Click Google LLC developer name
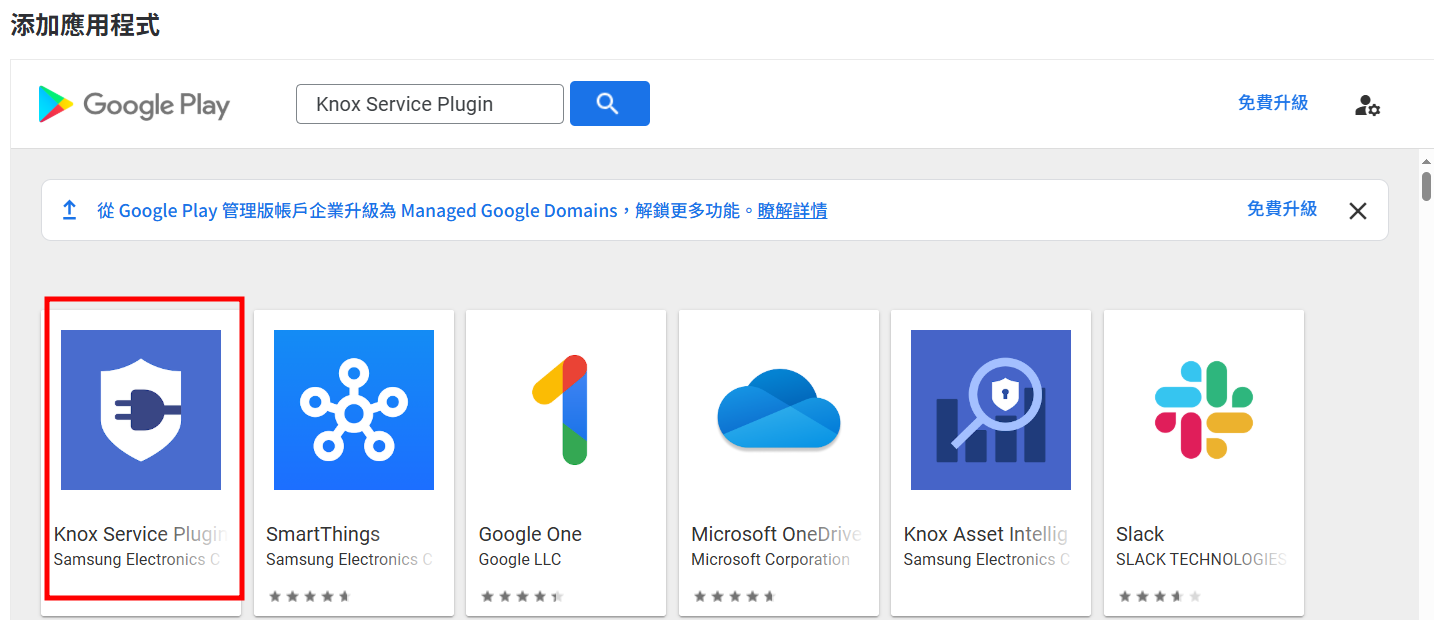The image size is (1434, 620). point(520,560)
